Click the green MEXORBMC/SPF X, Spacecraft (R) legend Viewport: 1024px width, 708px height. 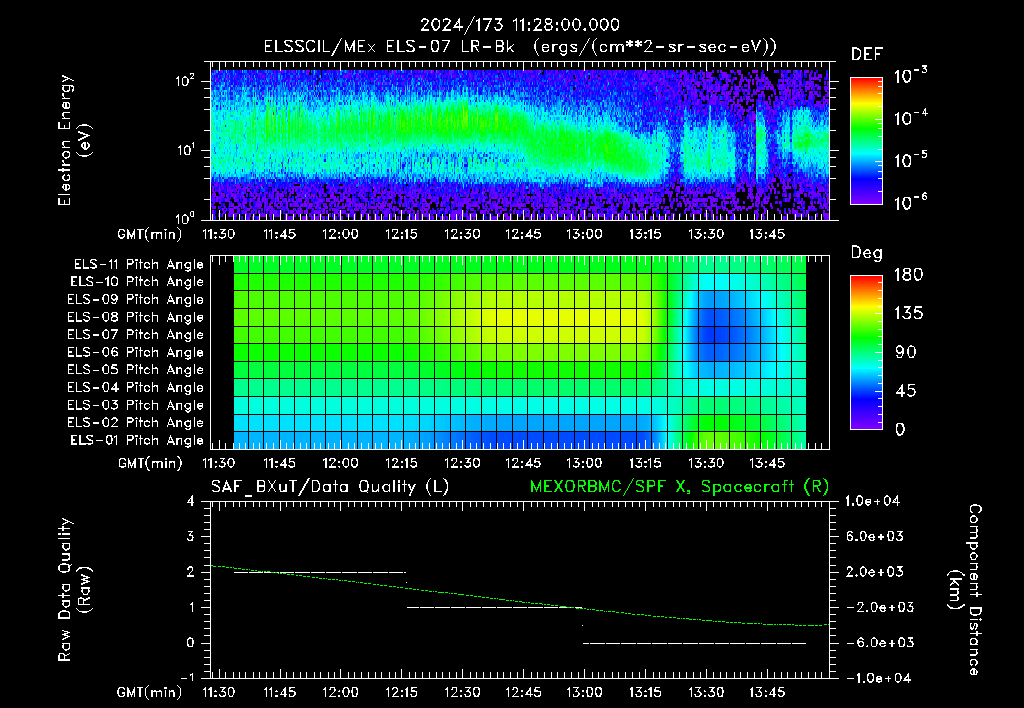679,487
